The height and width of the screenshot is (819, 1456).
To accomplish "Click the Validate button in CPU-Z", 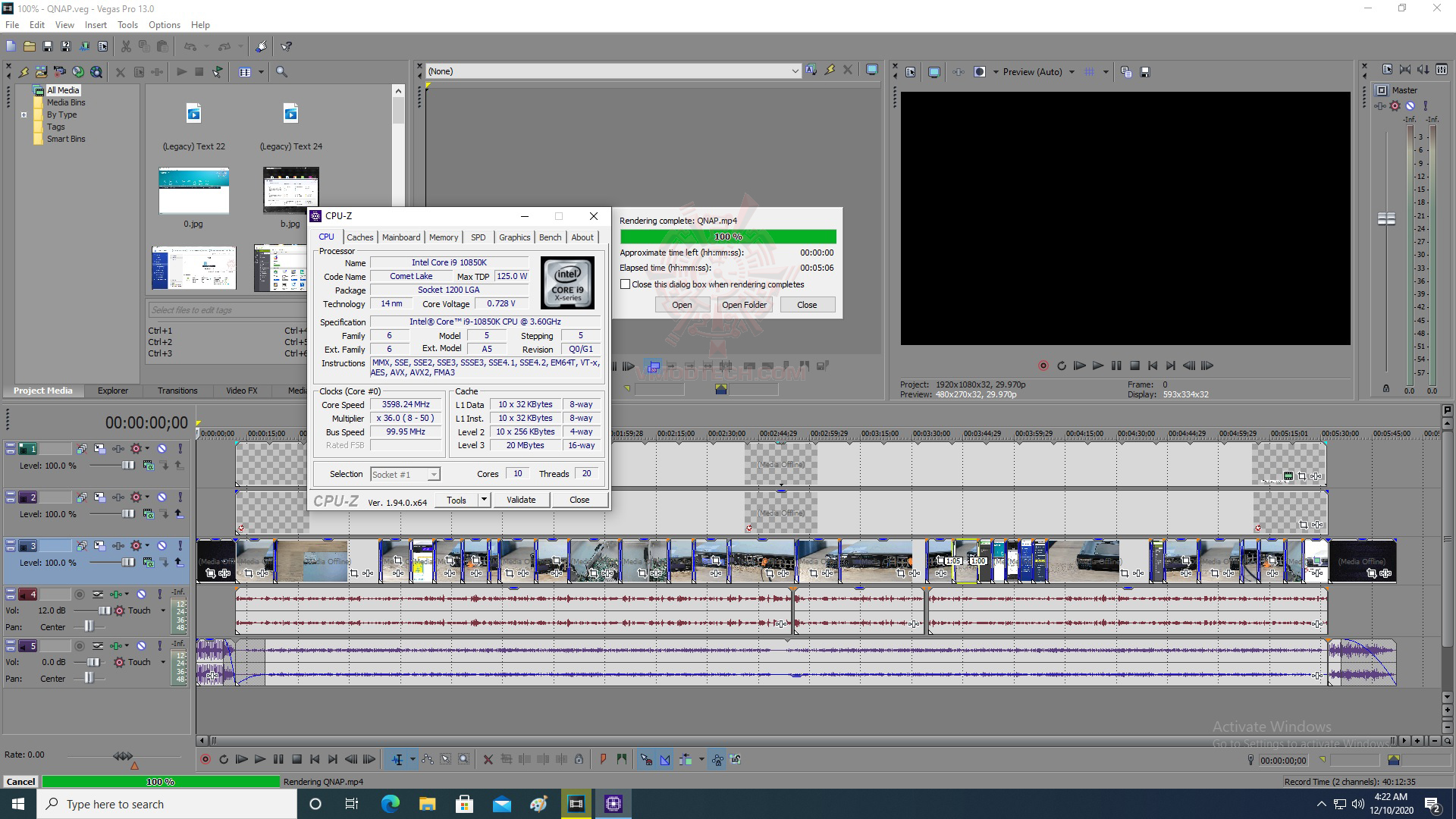I will pyautogui.click(x=521, y=500).
